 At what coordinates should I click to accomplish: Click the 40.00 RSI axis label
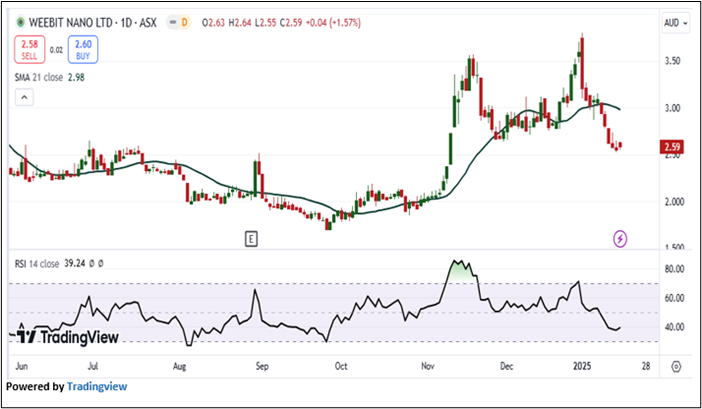coord(674,328)
